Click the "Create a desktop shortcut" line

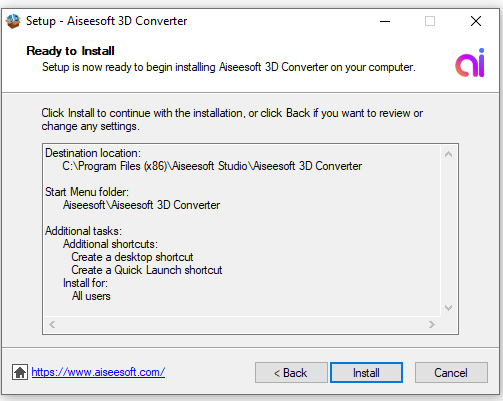point(132,257)
